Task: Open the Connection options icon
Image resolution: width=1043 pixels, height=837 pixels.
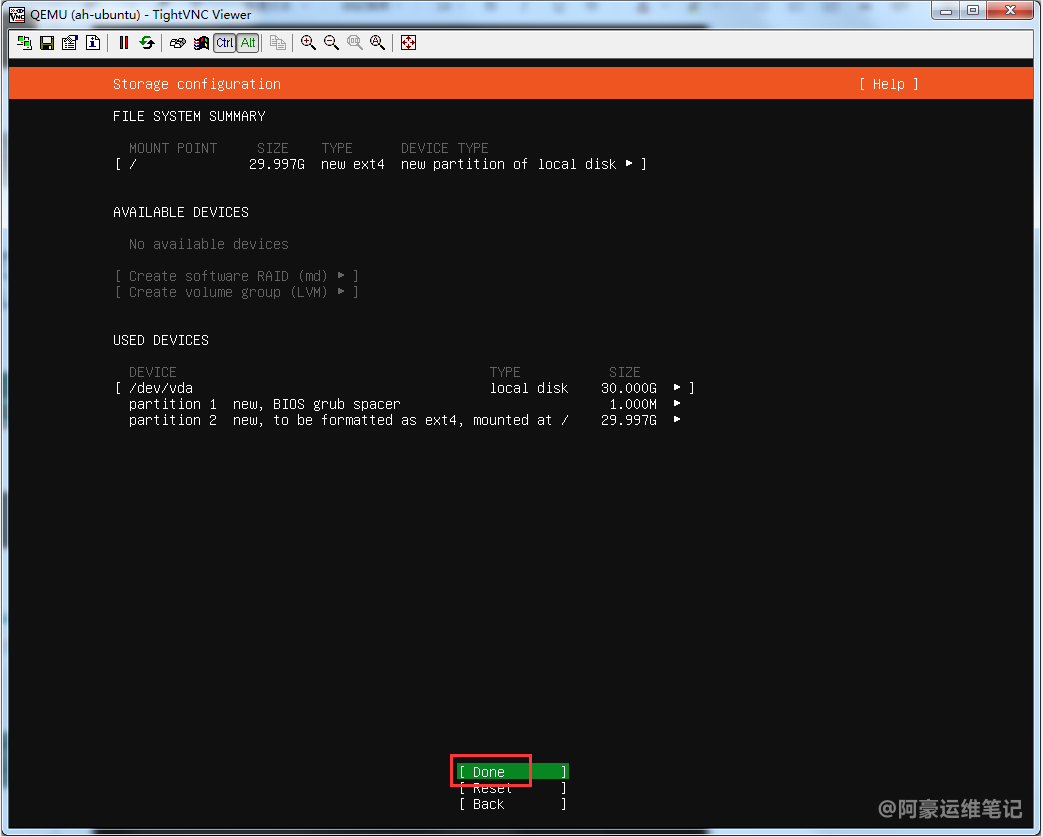Action: 70,43
